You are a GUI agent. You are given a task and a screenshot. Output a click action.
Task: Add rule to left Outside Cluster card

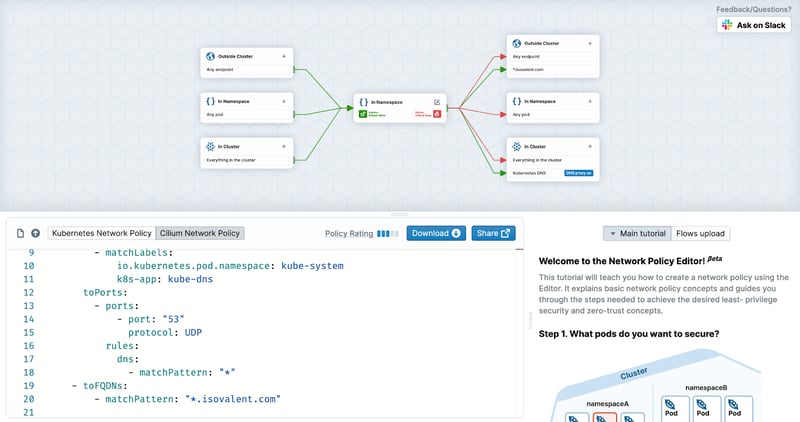284,56
